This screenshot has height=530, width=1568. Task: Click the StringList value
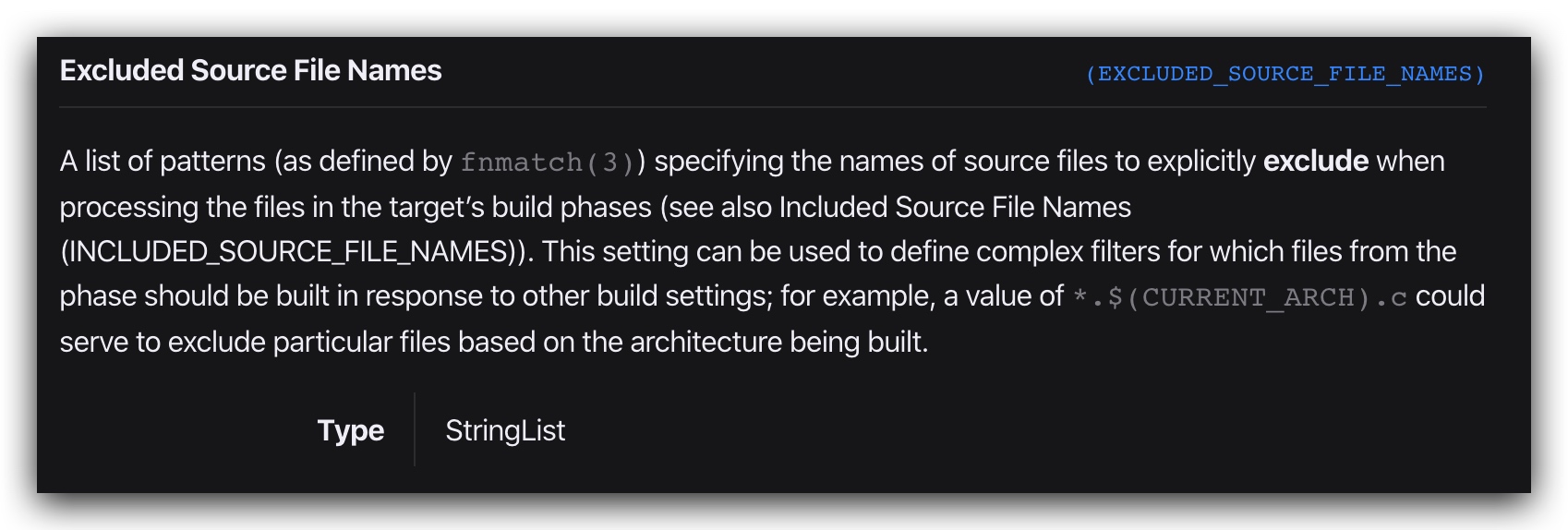pyautogui.click(x=505, y=430)
